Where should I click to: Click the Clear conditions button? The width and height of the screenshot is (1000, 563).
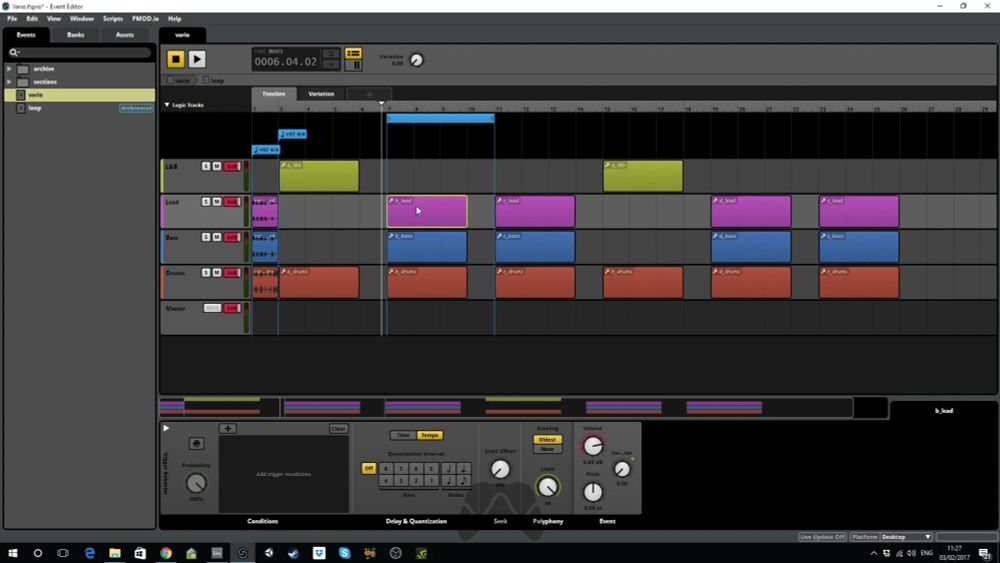pos(339,428)
